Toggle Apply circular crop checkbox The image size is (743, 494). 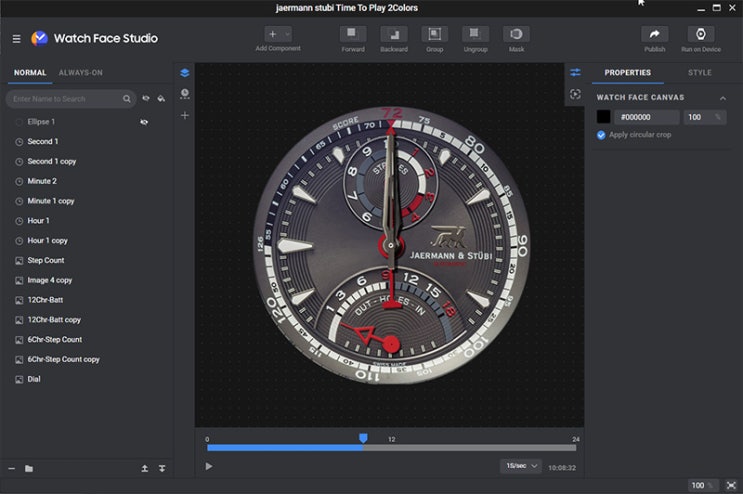point(601,135)
